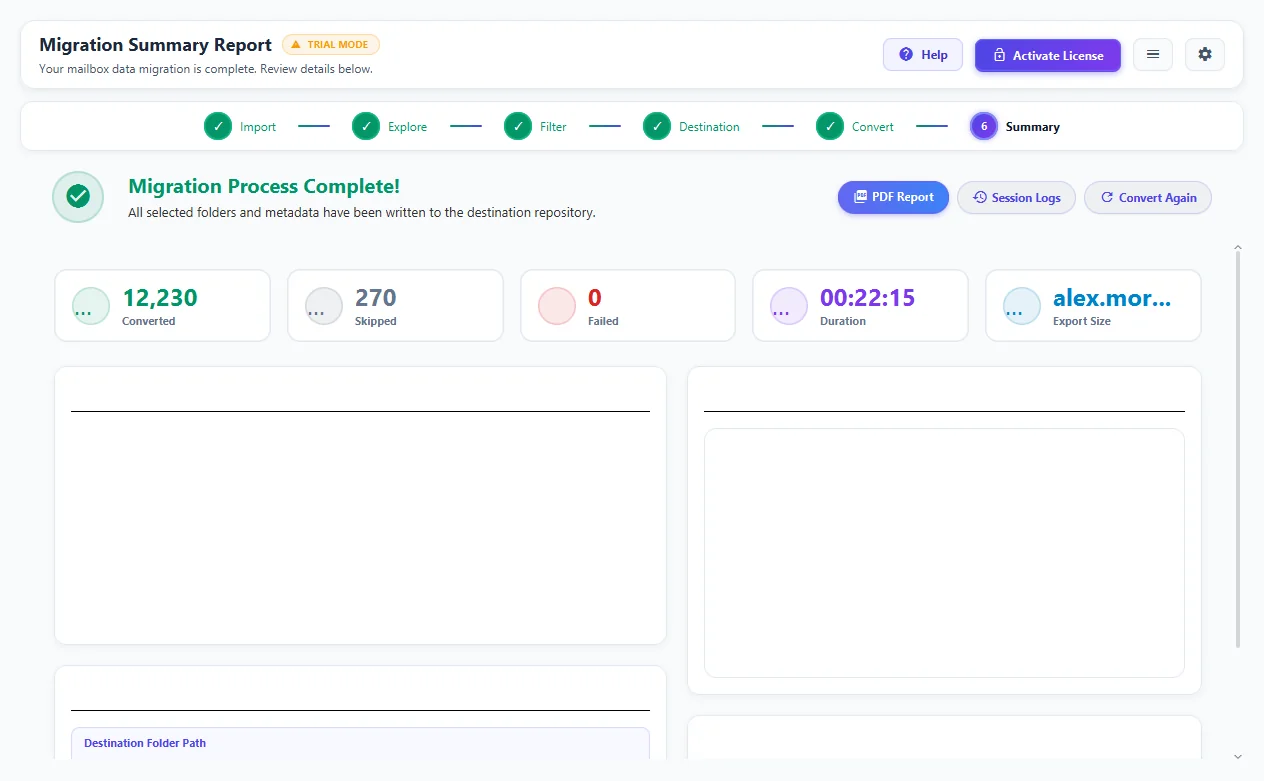Viewport: 1264px width, 781px height.
Task: Download the PDF Report
Action: (893, 197)
